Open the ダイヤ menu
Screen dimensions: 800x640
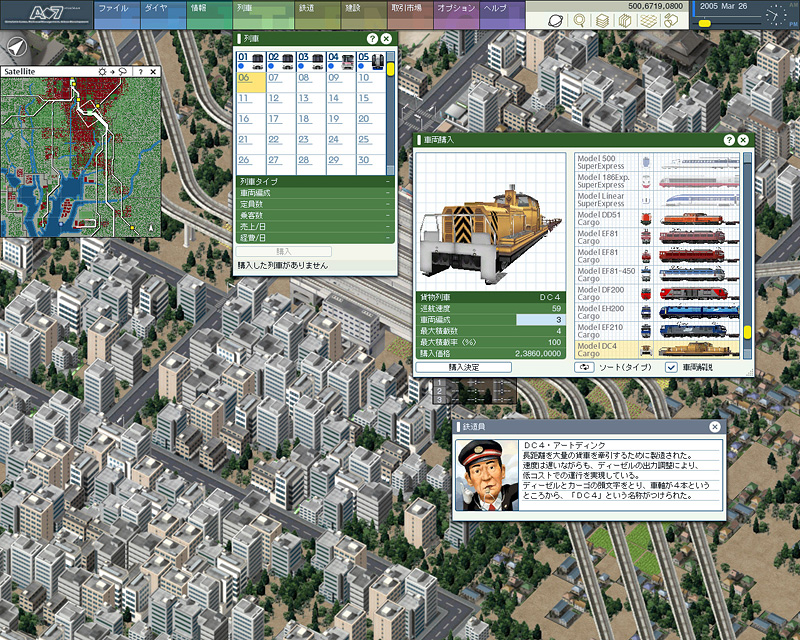[x=163, y=15]
